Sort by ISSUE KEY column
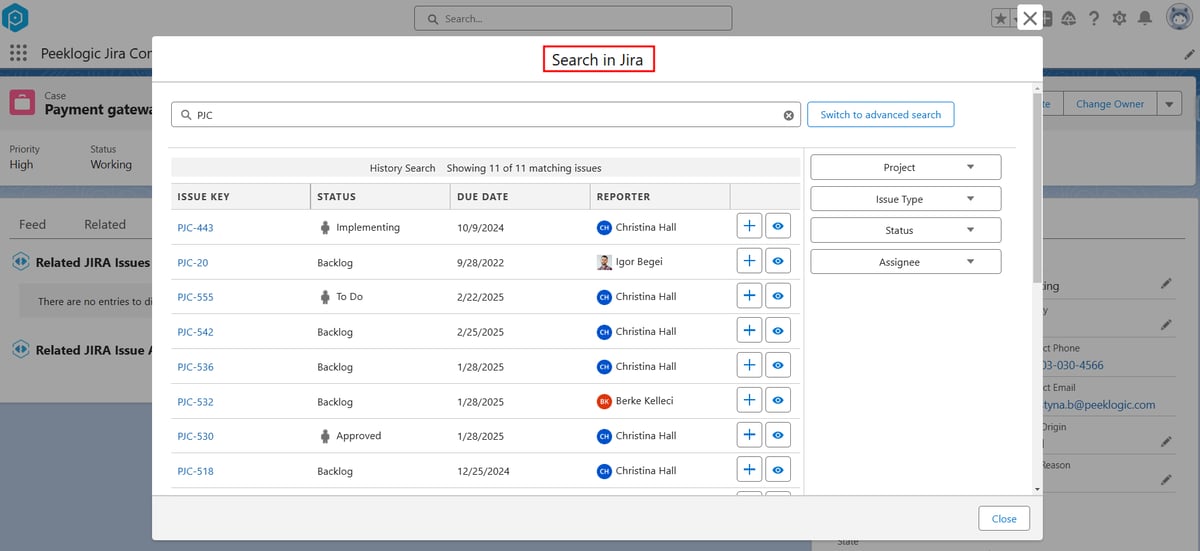 click(x=240, y=196)
